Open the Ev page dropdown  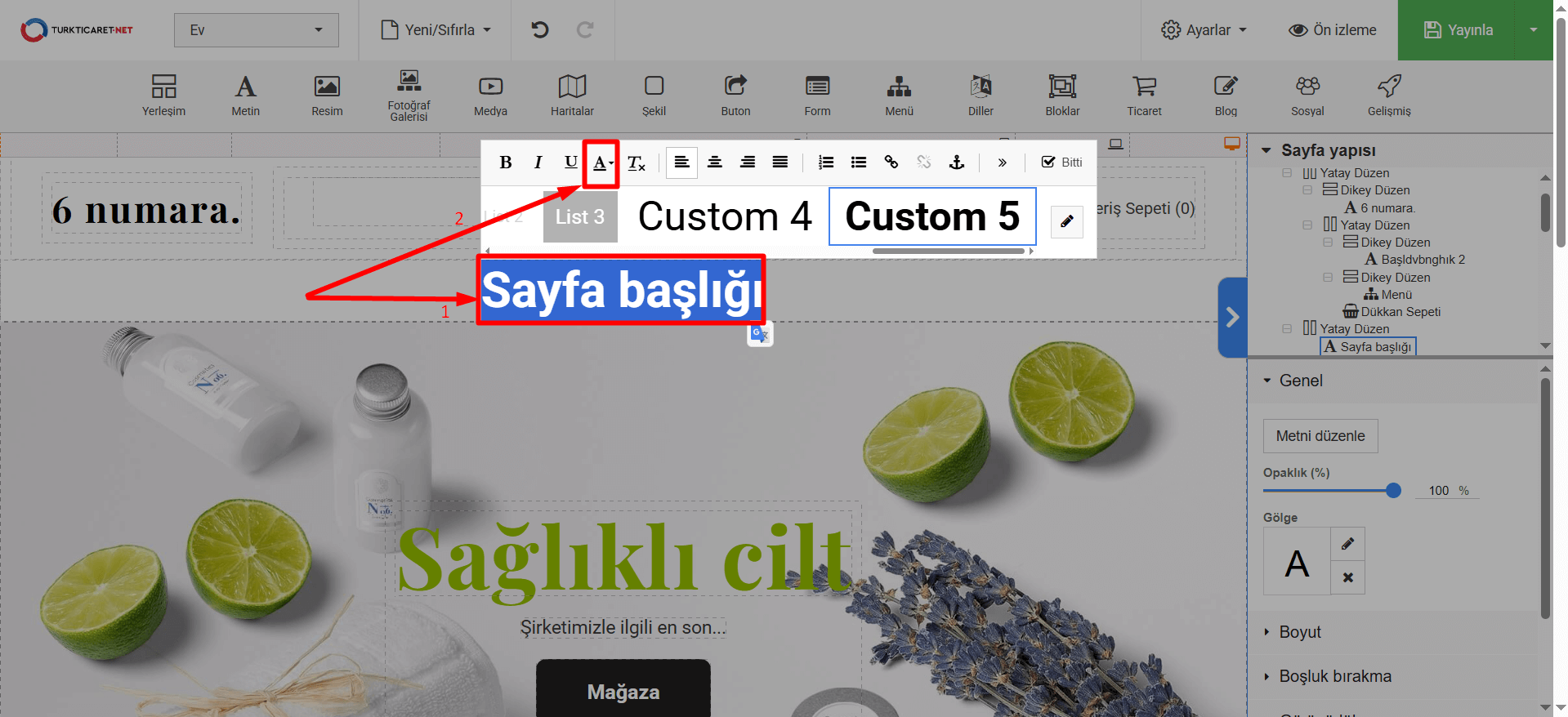pos(257,30)
